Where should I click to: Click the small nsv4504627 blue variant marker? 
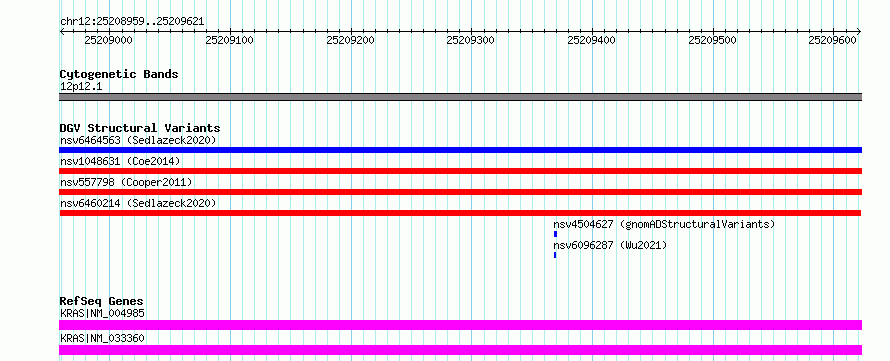coord(555,234)
